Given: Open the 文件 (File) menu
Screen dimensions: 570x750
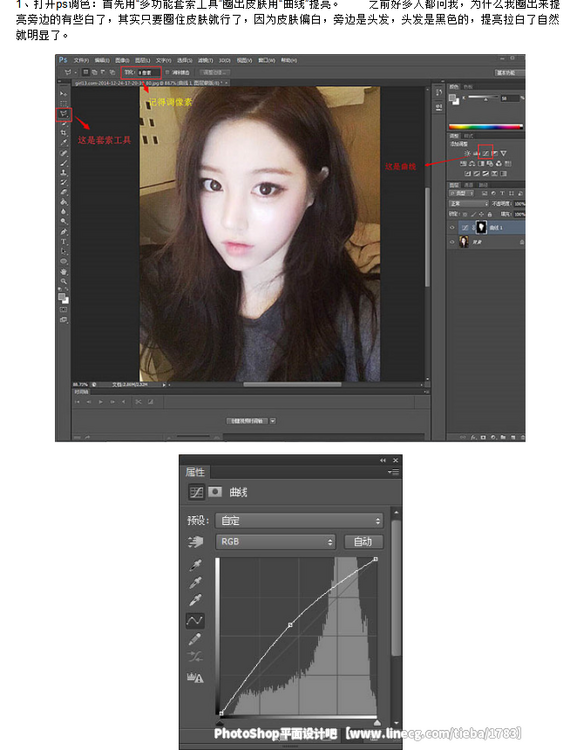Looking at the screenshot, I should [x=81, y=61].
